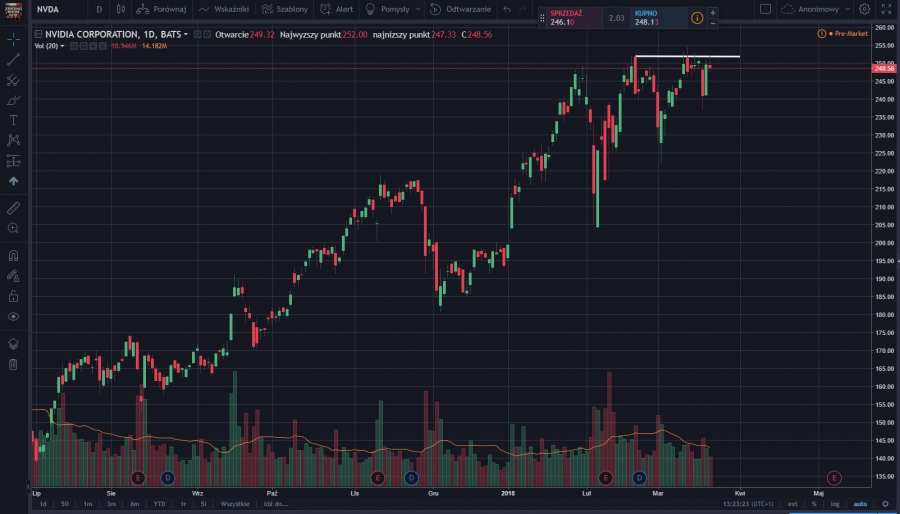Click the trash icon to remove drawings
The width and height of the screenshot is (900, 514).
coord(13,364)
